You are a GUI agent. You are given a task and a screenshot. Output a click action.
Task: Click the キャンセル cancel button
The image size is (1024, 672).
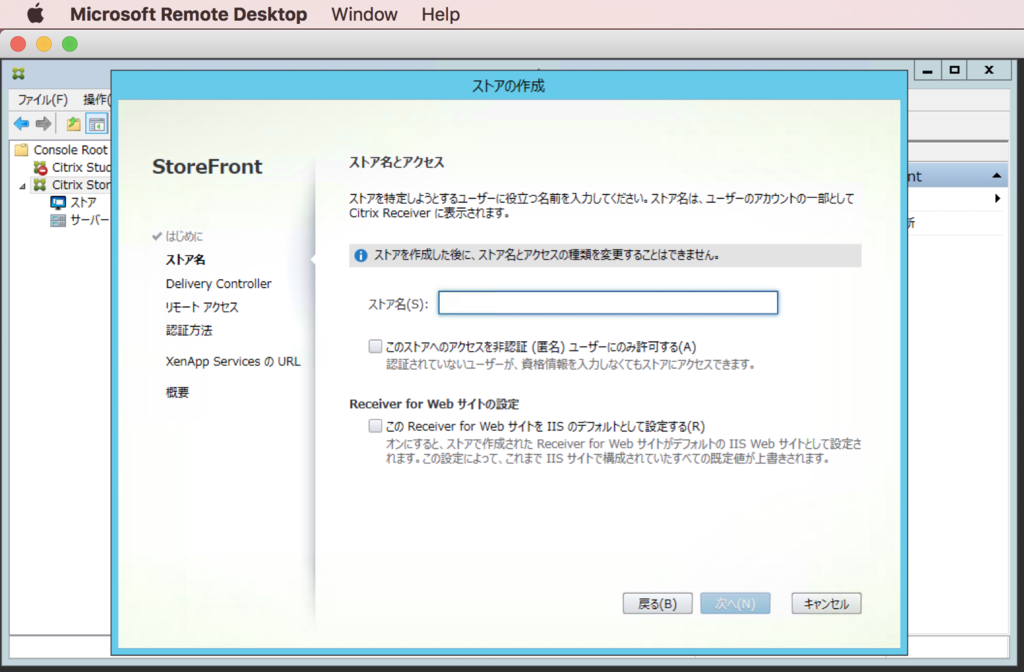coord(826,603)
